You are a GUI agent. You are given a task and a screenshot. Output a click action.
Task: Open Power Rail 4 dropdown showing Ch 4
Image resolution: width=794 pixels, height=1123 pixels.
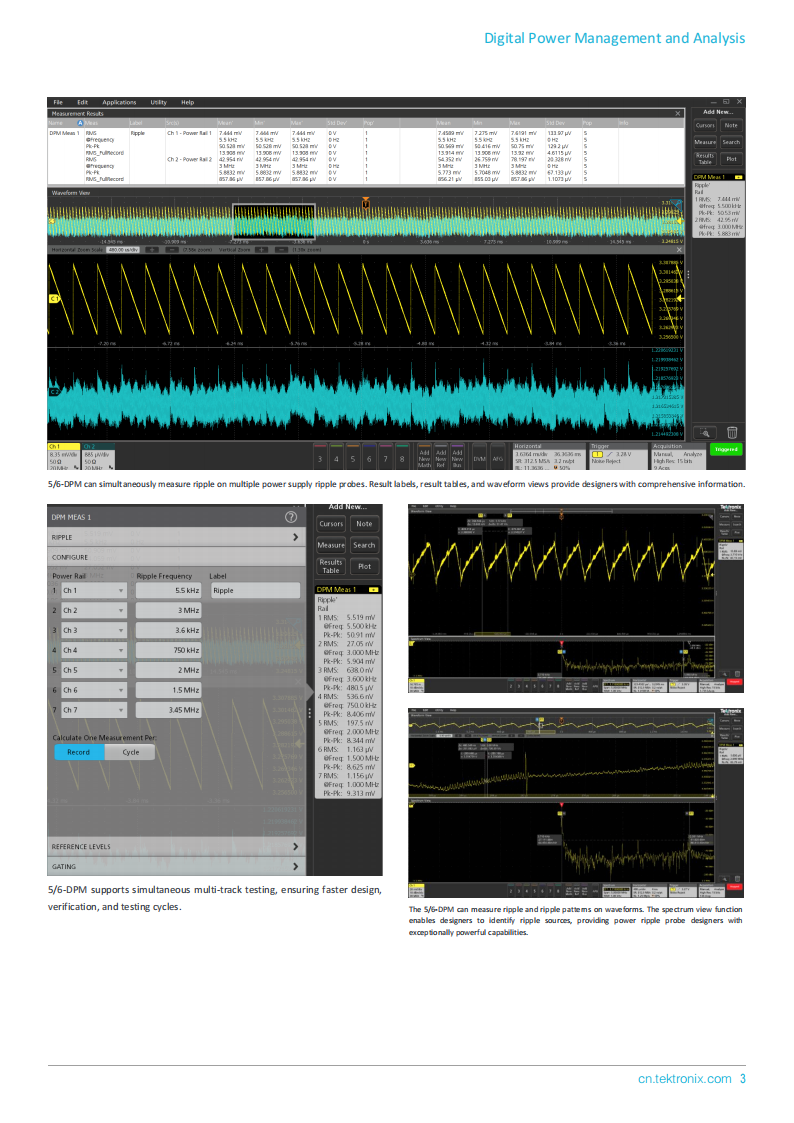click(94, 650)
